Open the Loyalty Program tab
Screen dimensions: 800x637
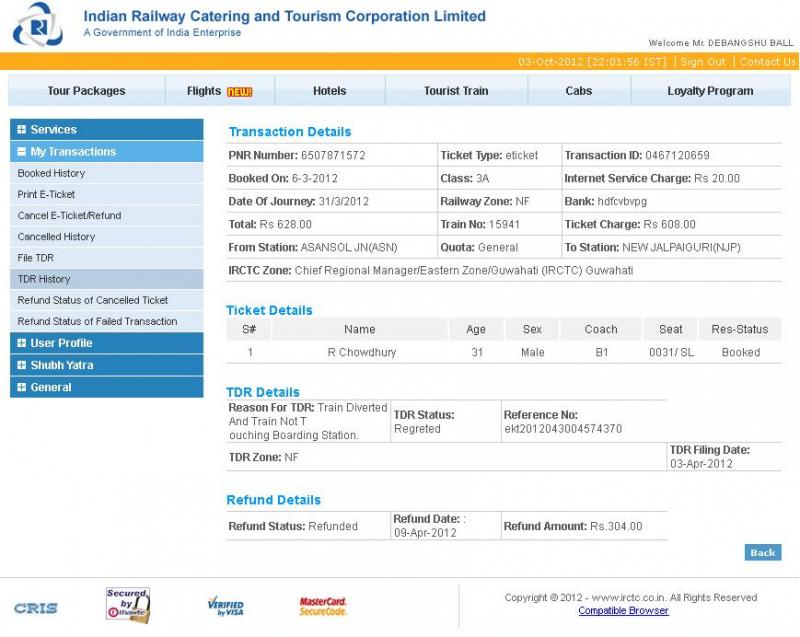point(710,91)
